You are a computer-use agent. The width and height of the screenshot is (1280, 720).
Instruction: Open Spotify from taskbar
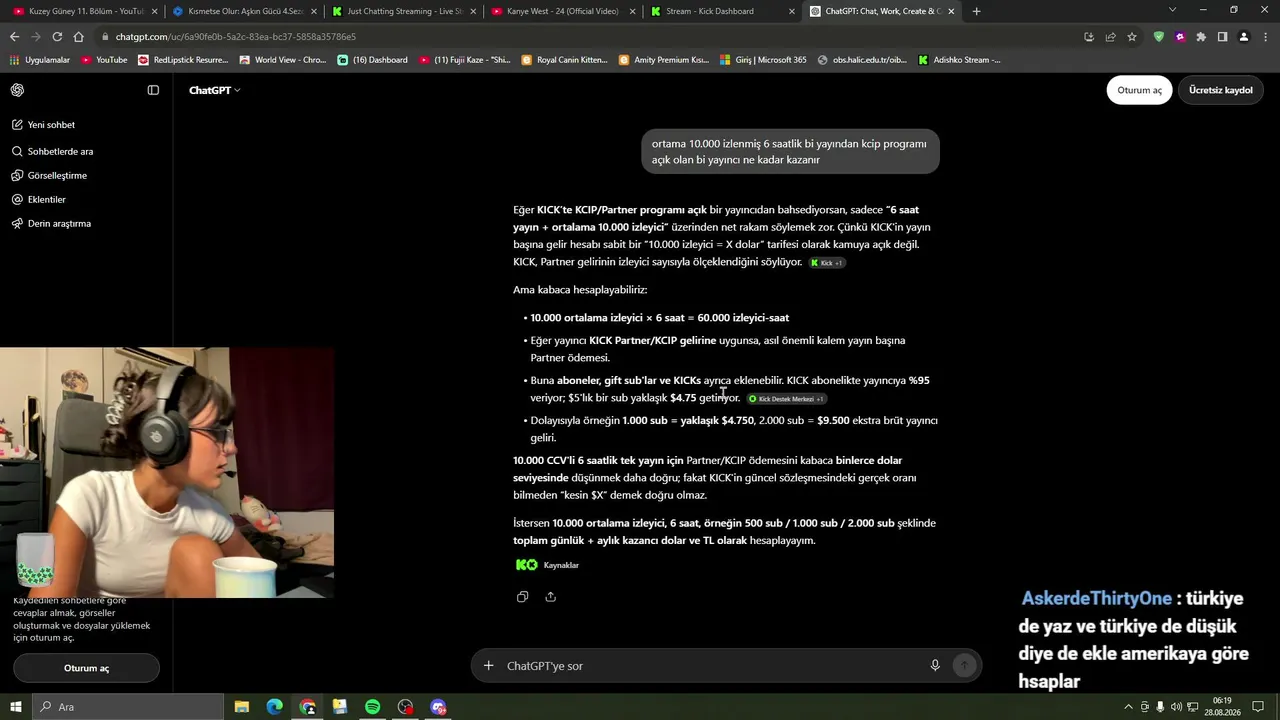coord(372,707)
